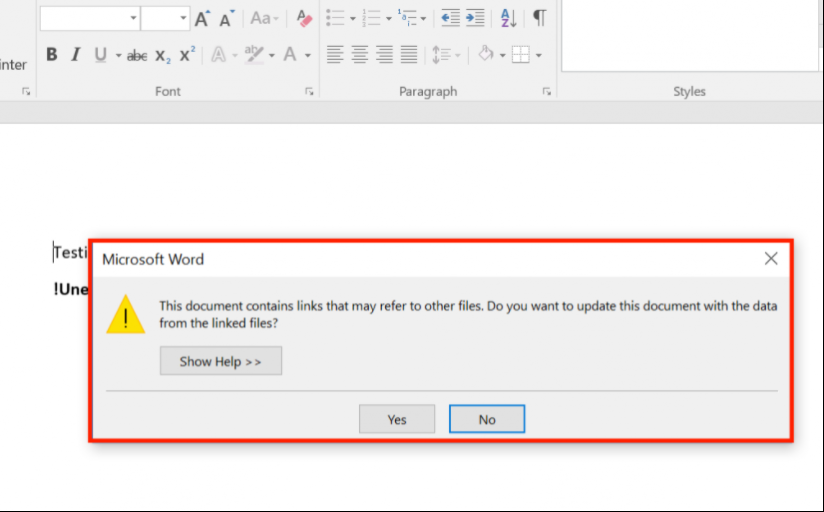Decrease paragraph indent
The height and width of the screenshot is (512, 824).
click(x=450, y=18)
